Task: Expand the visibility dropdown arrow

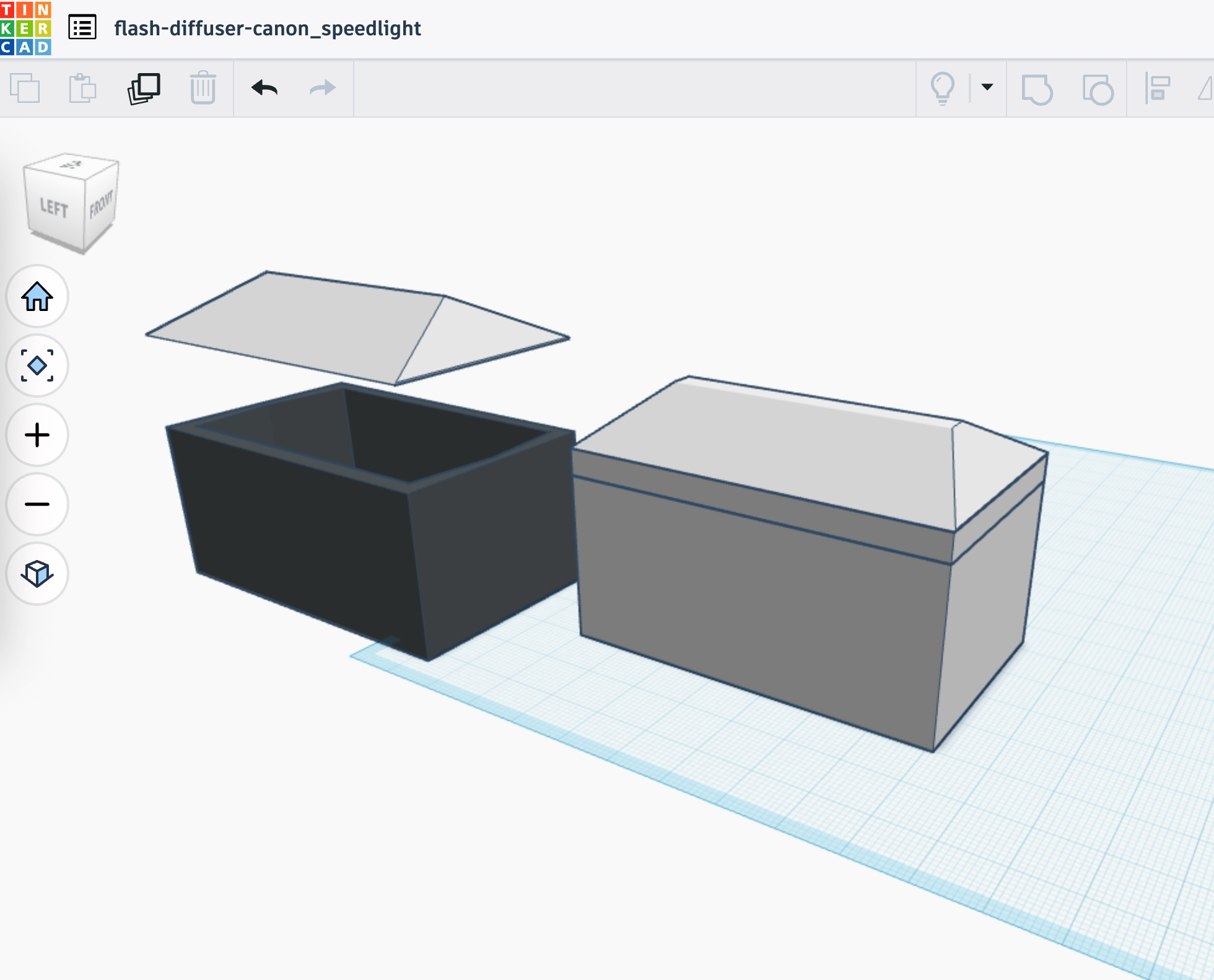Action: click(987, 87)
